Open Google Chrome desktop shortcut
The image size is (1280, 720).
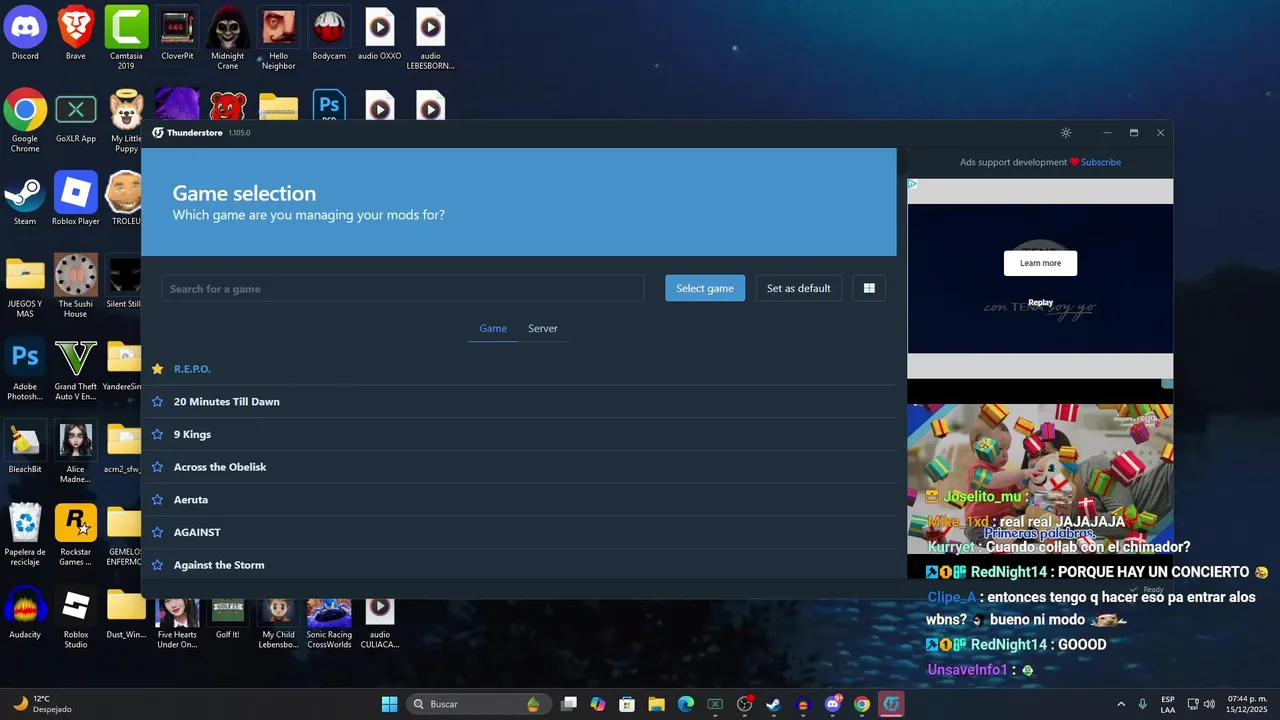pos(25,120)
